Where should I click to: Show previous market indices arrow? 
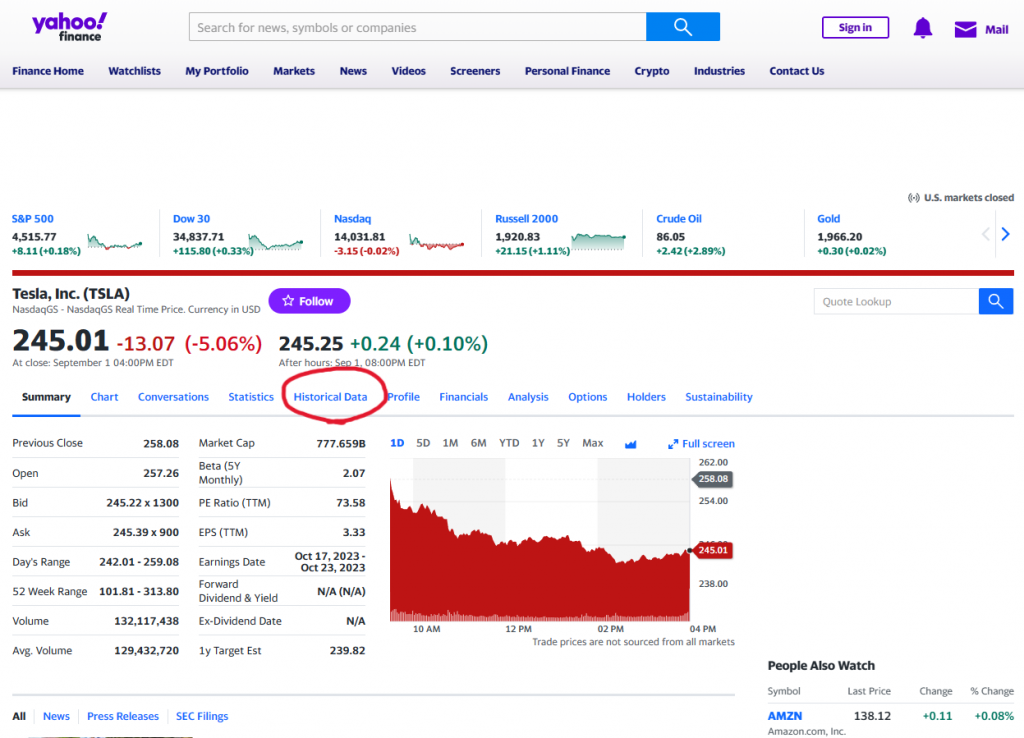pos(985,234)
